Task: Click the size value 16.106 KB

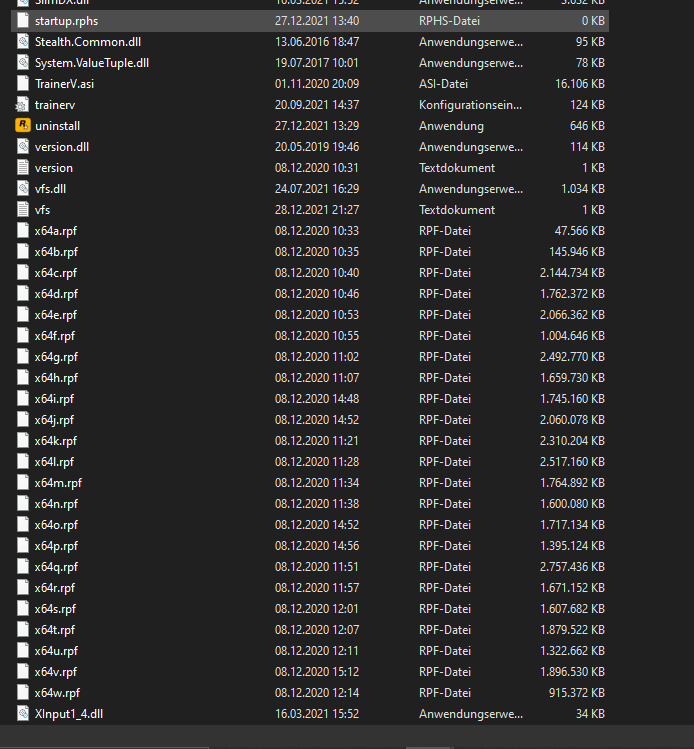Action: [x=579, y=84]
